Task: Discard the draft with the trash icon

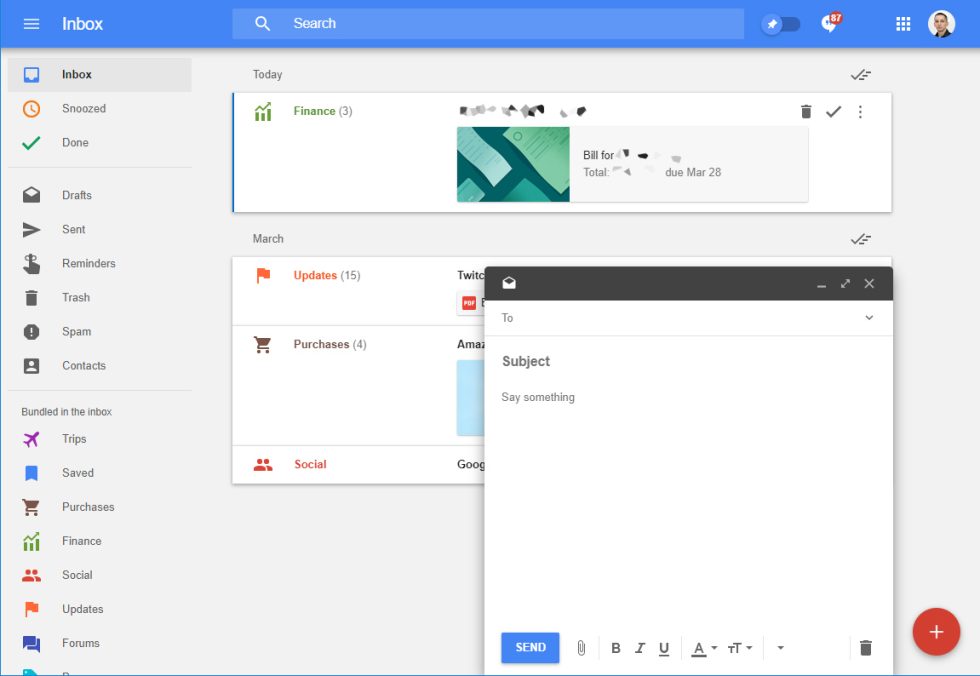Action: pos(866,648)
